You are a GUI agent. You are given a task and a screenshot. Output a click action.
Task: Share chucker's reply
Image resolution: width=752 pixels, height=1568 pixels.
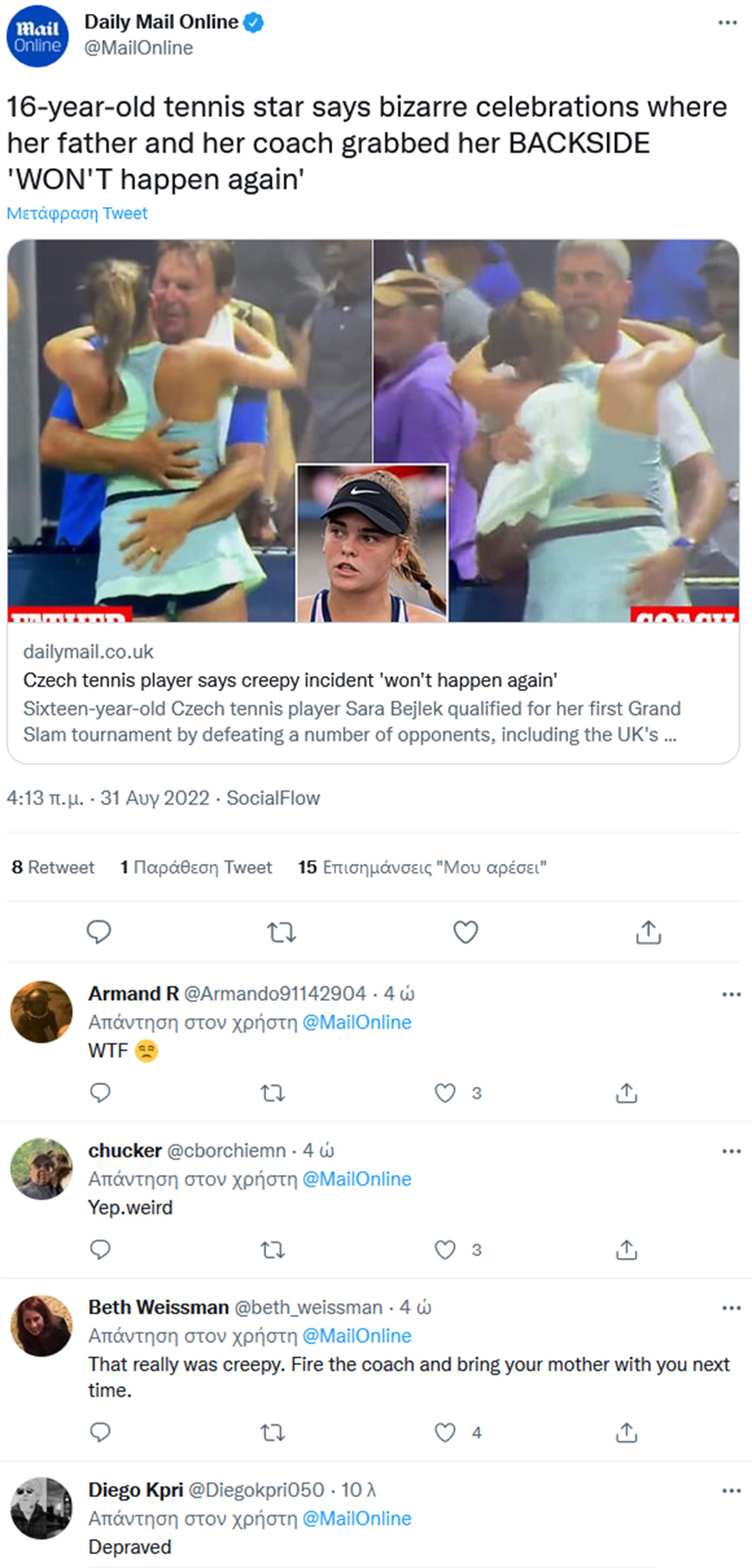point(626,1249)
